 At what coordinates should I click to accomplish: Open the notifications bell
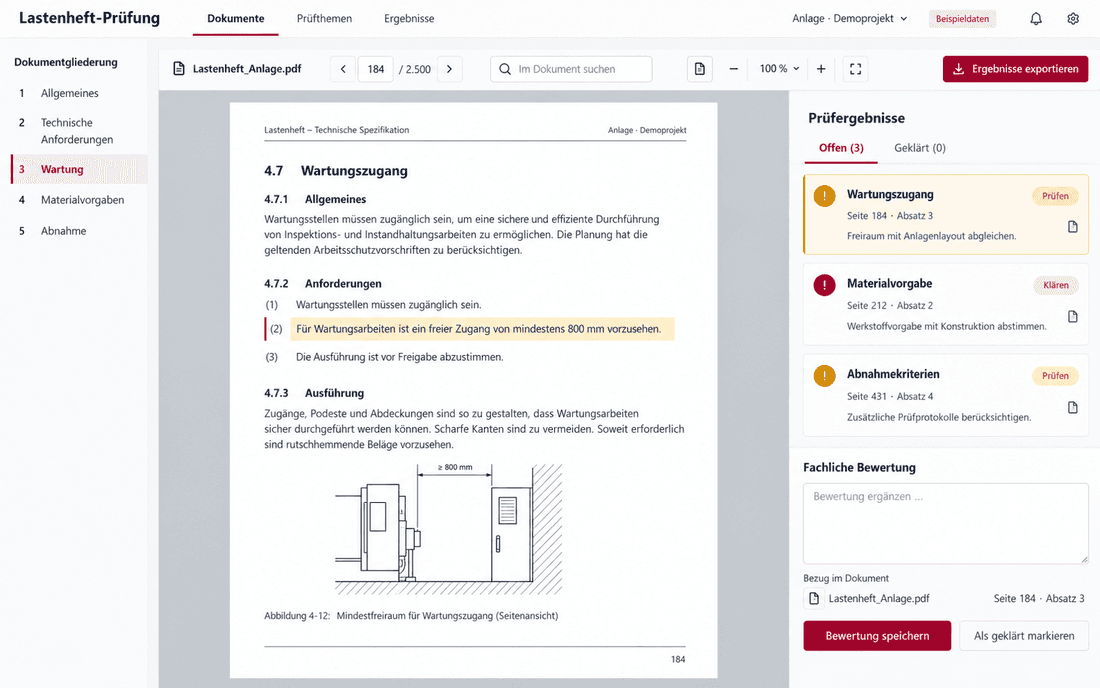(x=1035, y=19)
